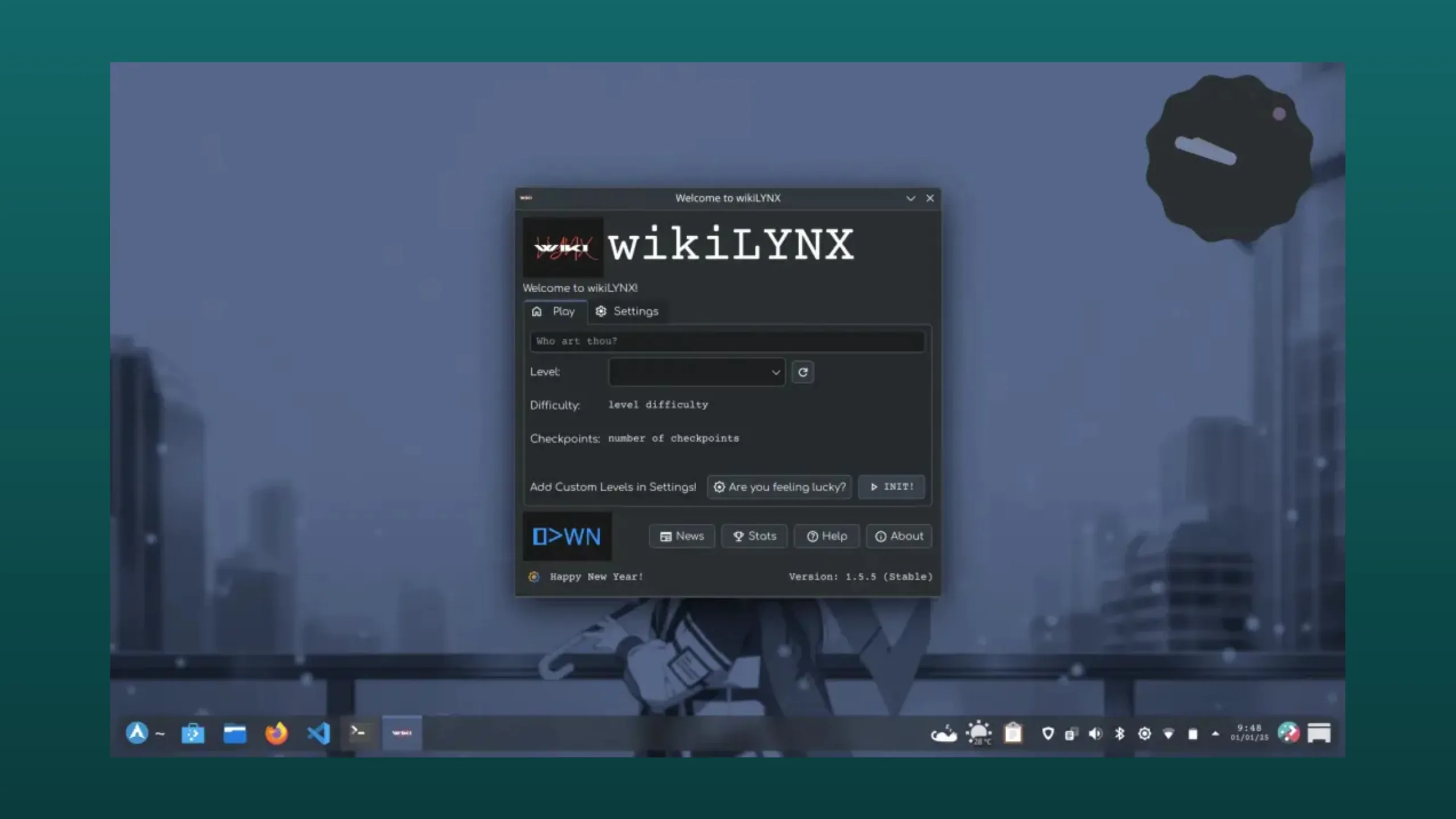The height and width of the screenshot is (819, 1456).
Task: Switch to the Settings tab
Action: 627,312
